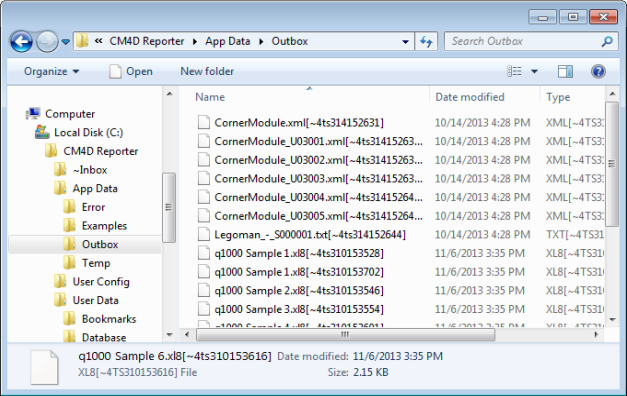
Task: Click the folder icon in the address bar
Action: pos(82,41)
